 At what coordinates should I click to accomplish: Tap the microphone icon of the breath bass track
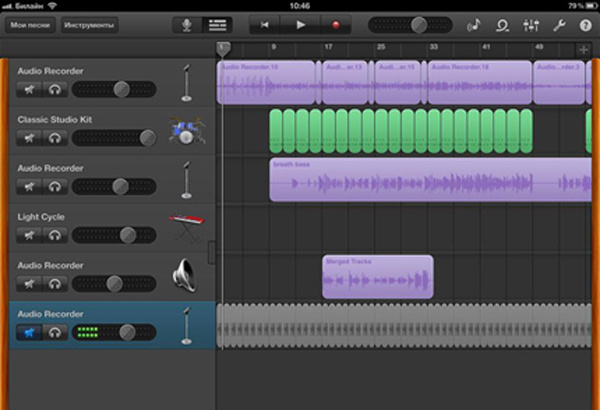tap(186, 180)
